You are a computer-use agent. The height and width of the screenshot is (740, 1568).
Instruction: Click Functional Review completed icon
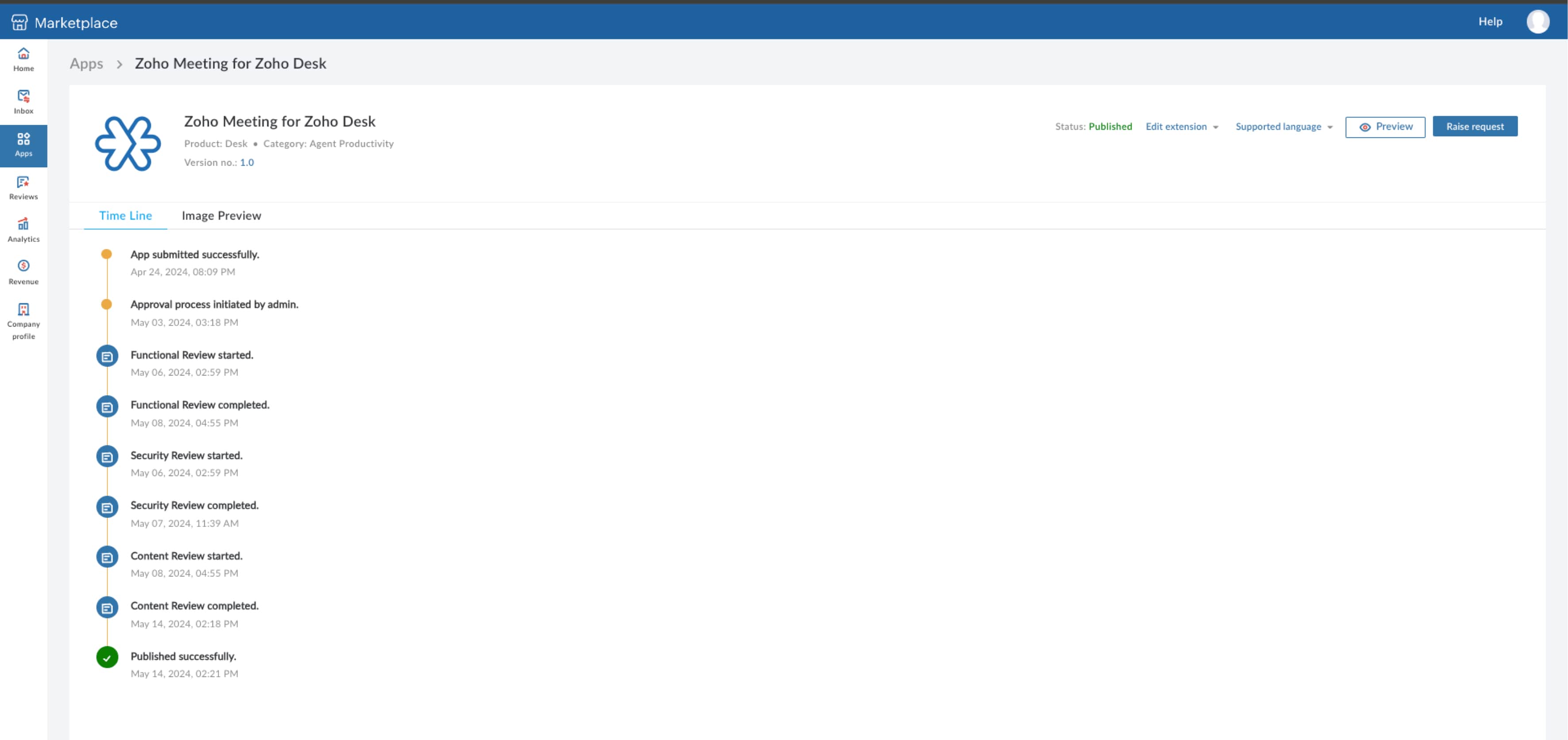click(107, 407)
